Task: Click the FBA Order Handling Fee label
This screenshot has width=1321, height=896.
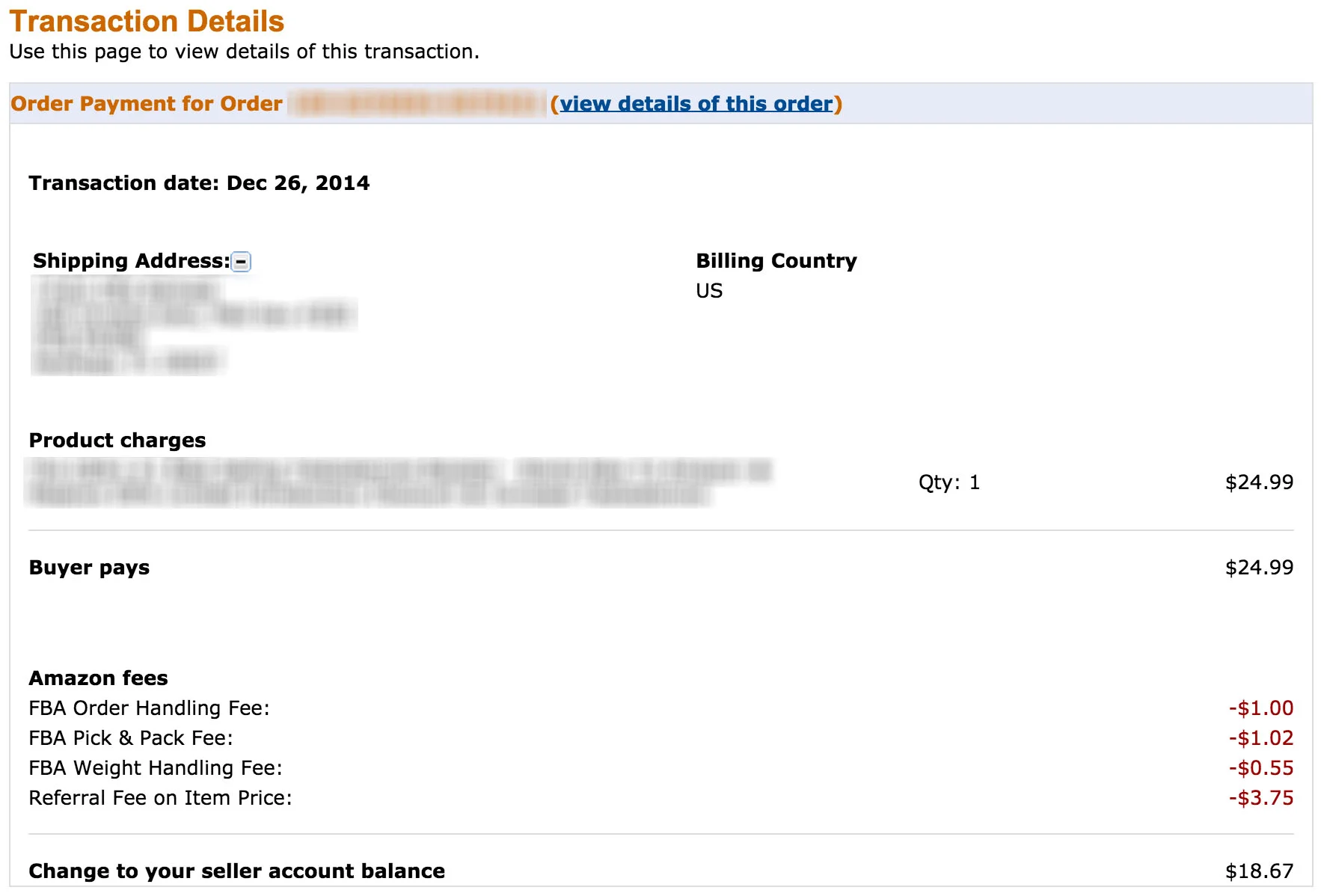Action: click(149, 708)
